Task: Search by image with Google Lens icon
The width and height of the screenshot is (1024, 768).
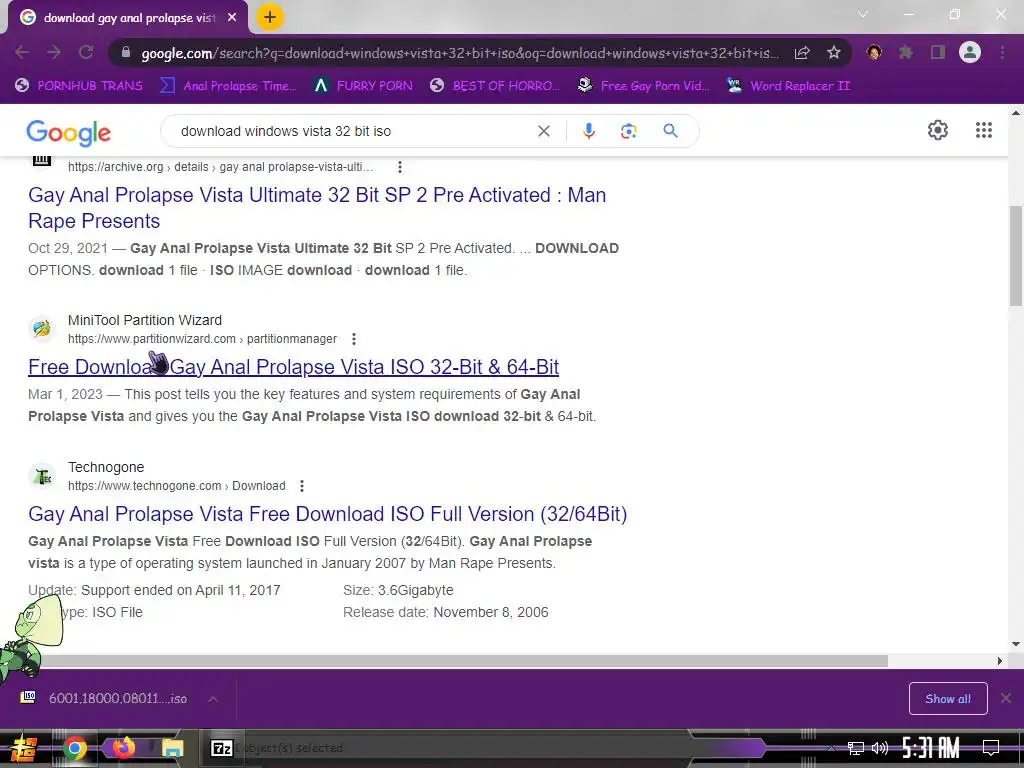Action: click(x=628, y=131)
